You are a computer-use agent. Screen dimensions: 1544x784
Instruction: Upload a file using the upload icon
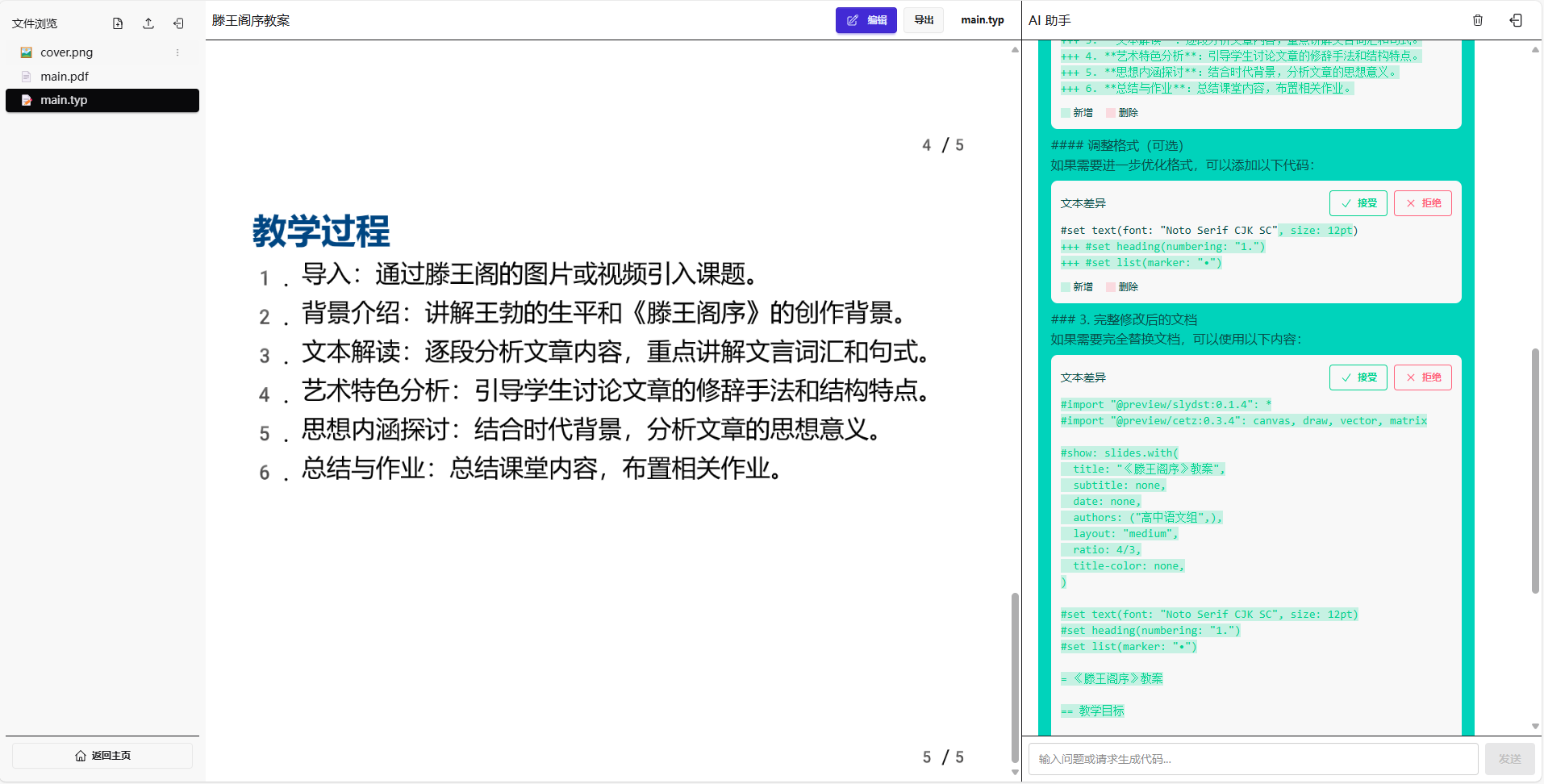[x=148, y=23]
